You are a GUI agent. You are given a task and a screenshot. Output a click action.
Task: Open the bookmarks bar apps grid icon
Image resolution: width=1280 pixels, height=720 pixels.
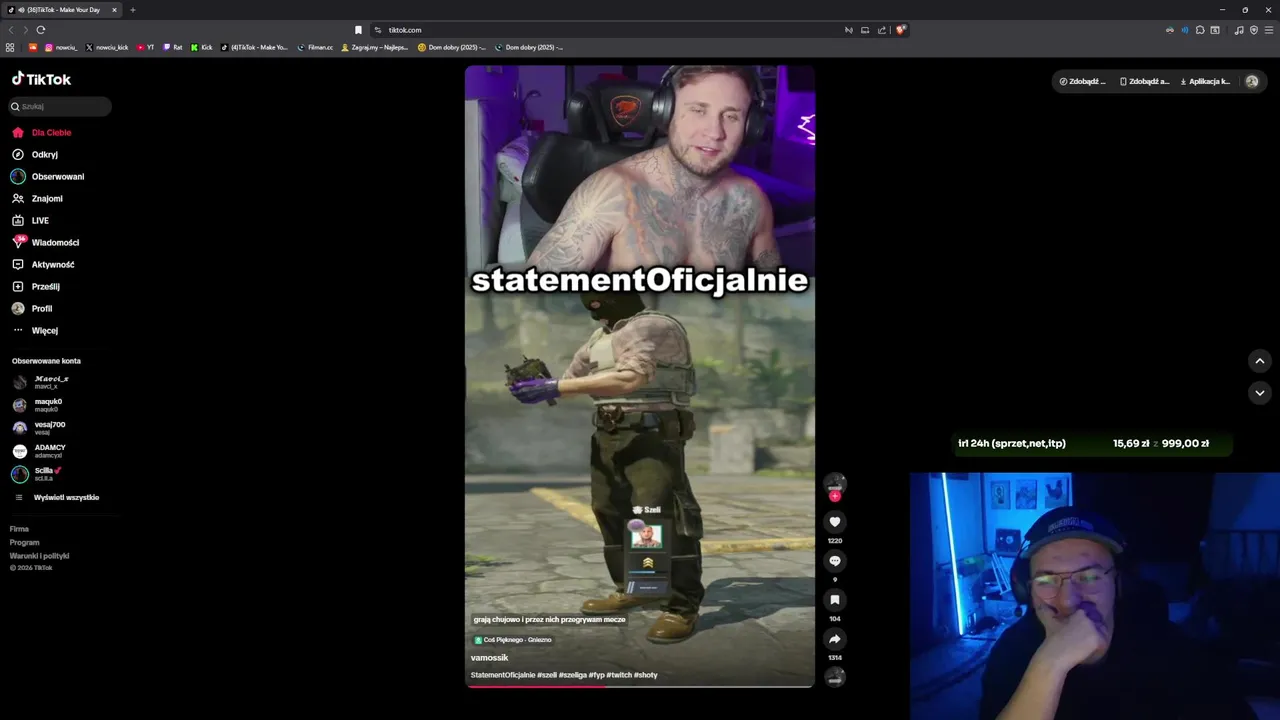point(10,47)
